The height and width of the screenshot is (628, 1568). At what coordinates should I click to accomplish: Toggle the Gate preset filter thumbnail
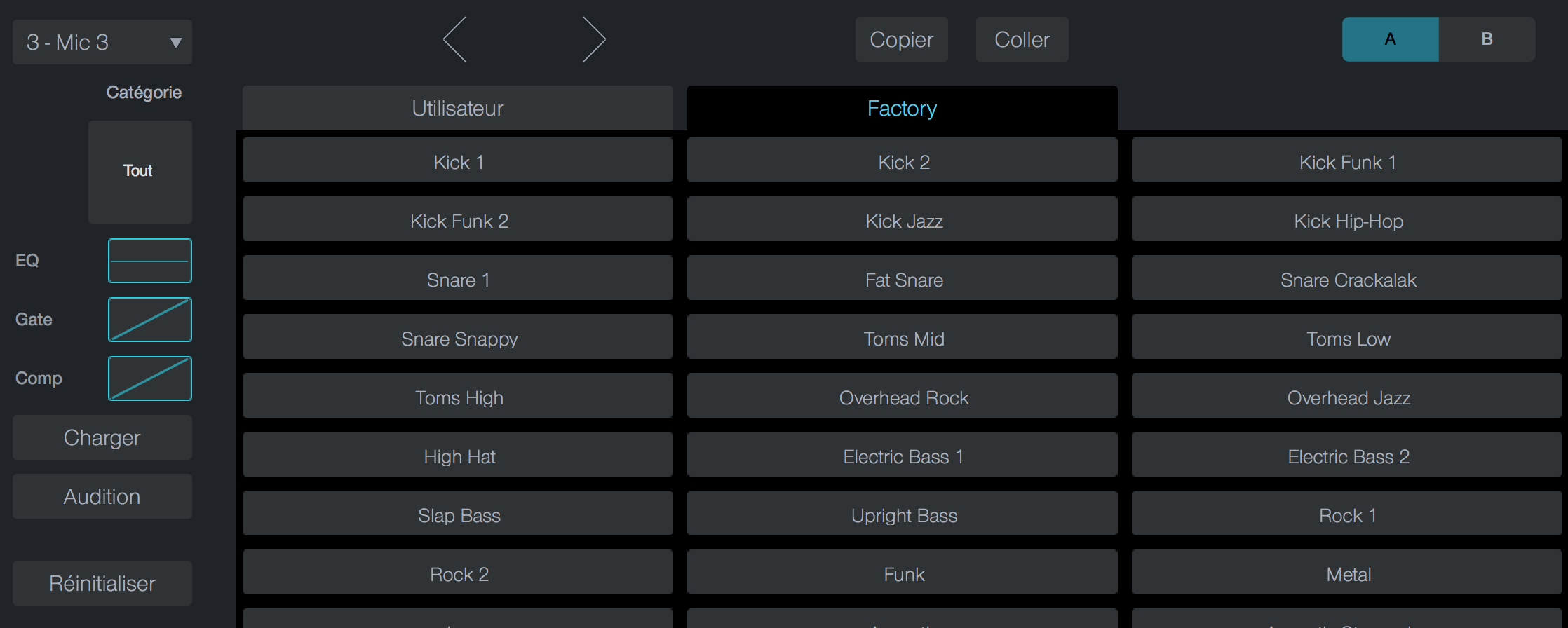pyautogui.click(x=150, y=320)
